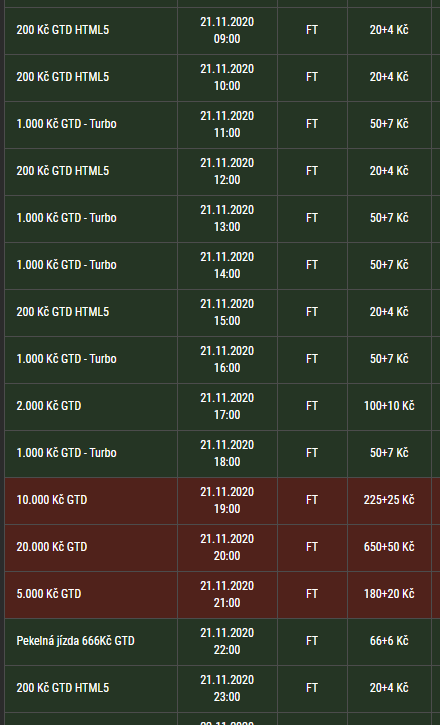The height and width of the screenshot is (725, 440).
Task: Click the 21.11.2020 20:00 start time
Action: [x=227, y=547]
